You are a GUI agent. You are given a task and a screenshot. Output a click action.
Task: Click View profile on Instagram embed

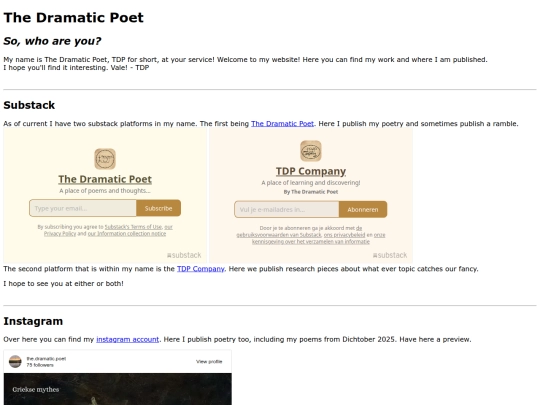click(209, 362)
